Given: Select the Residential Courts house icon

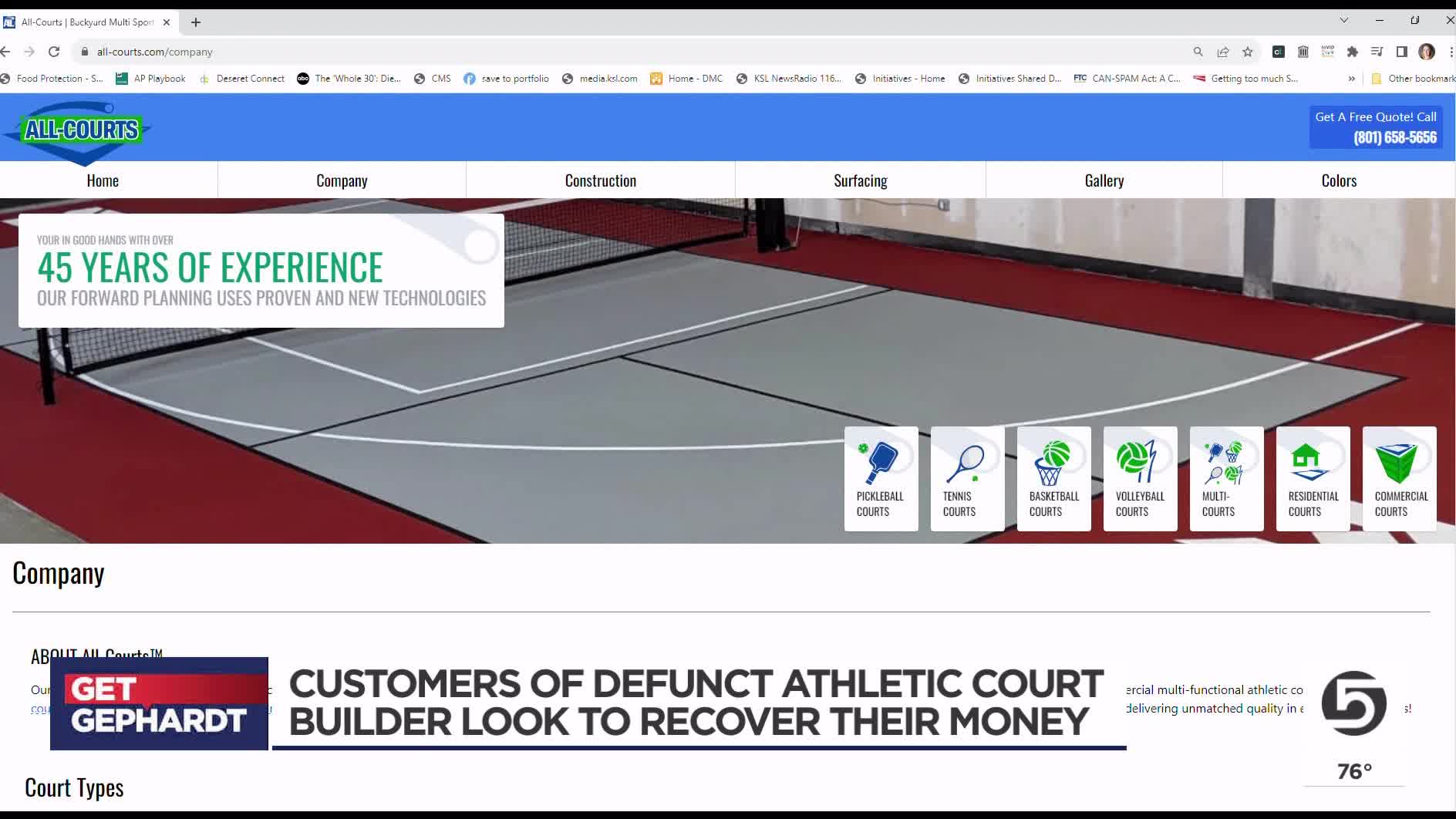Looking at the screenshot, I should (x=1306, y=458).
